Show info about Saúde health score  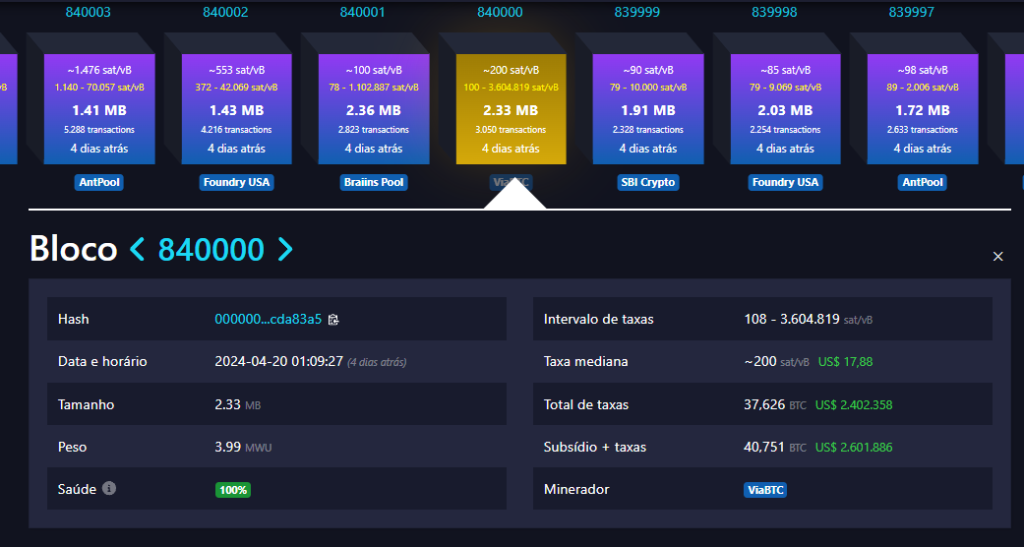coord(109,488)
